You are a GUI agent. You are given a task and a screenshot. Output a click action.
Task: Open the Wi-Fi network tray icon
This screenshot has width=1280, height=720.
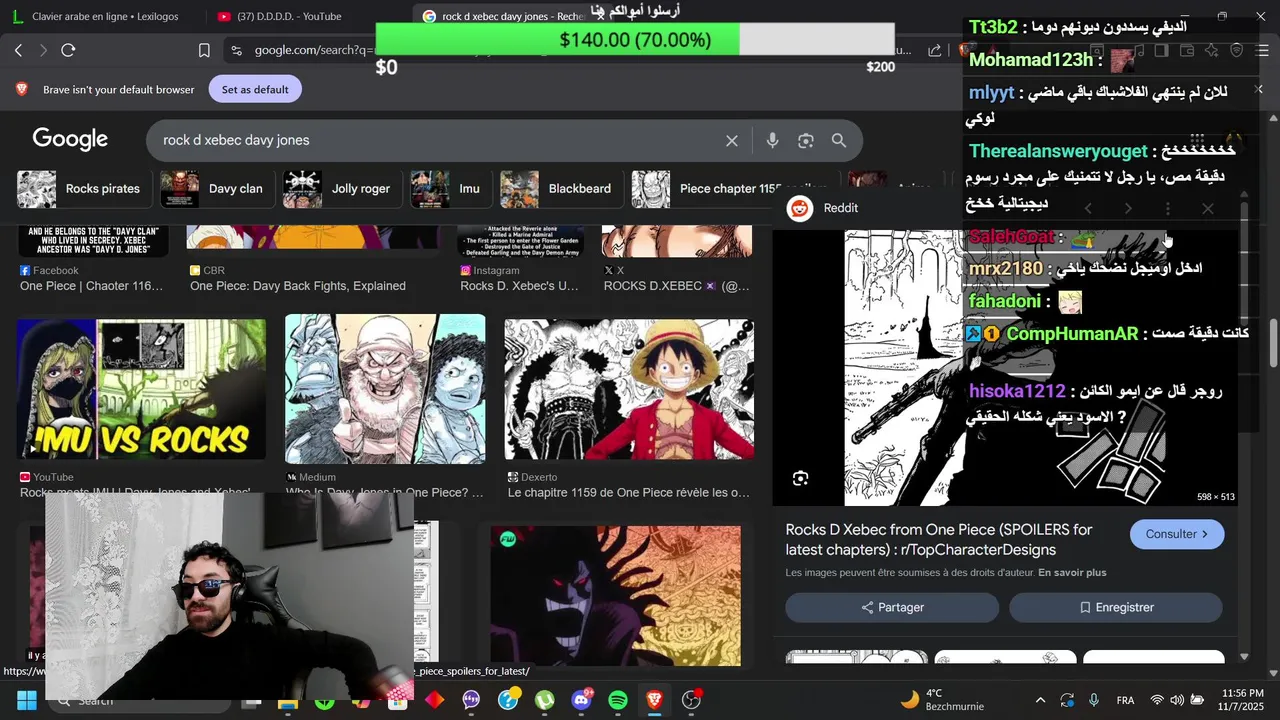(1157, 700)
